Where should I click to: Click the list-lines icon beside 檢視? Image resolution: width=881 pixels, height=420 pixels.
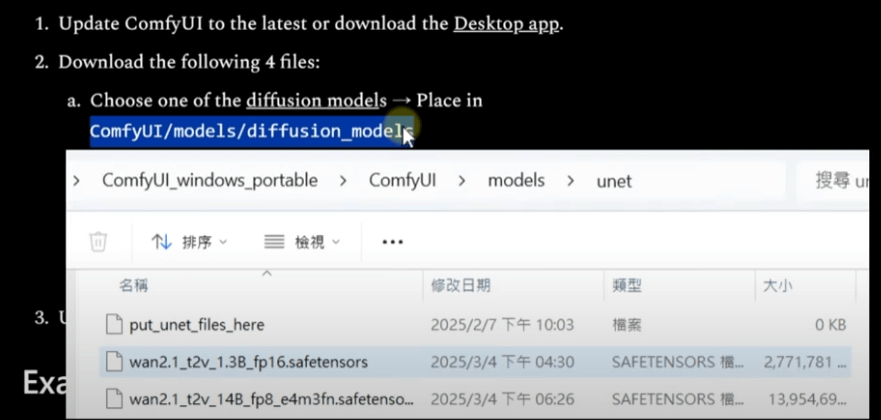click(x=274, y=242)
